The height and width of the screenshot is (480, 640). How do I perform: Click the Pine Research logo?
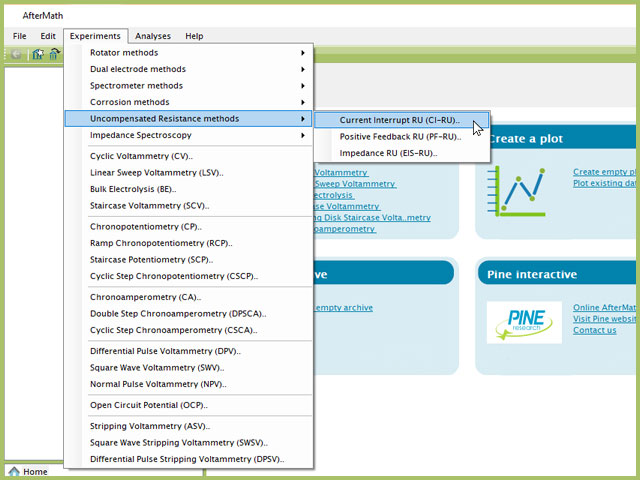pyautogui.click(x=524, y=322)
